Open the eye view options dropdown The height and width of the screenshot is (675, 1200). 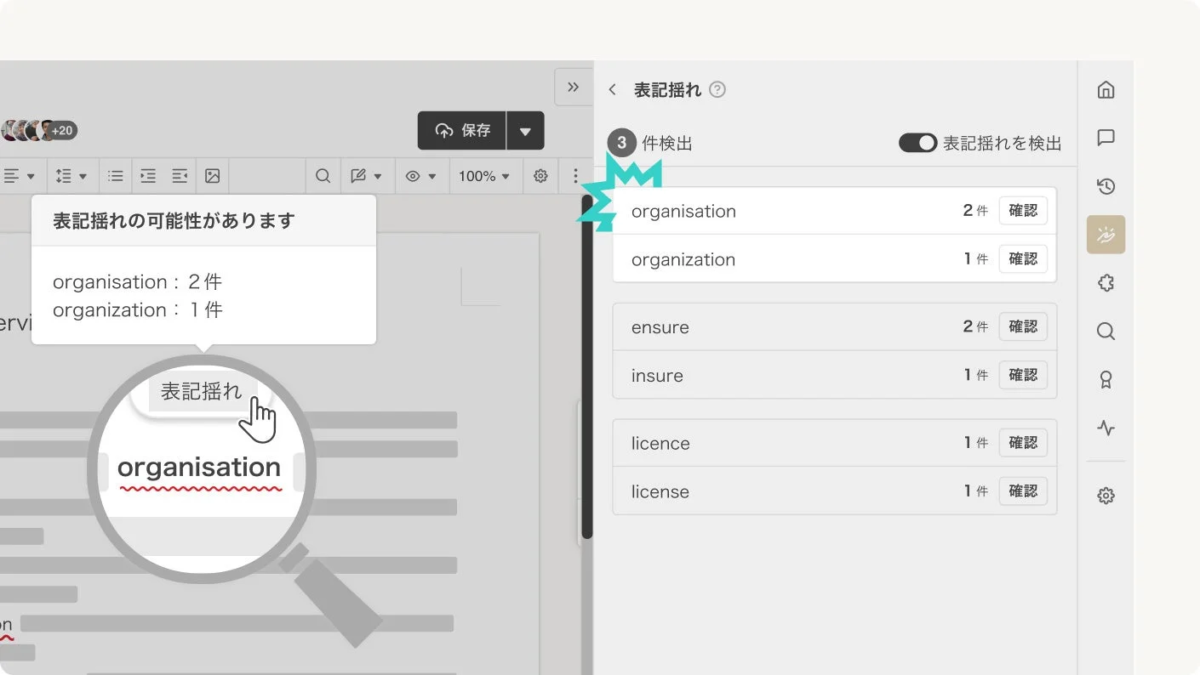click(x=420, y=176)
